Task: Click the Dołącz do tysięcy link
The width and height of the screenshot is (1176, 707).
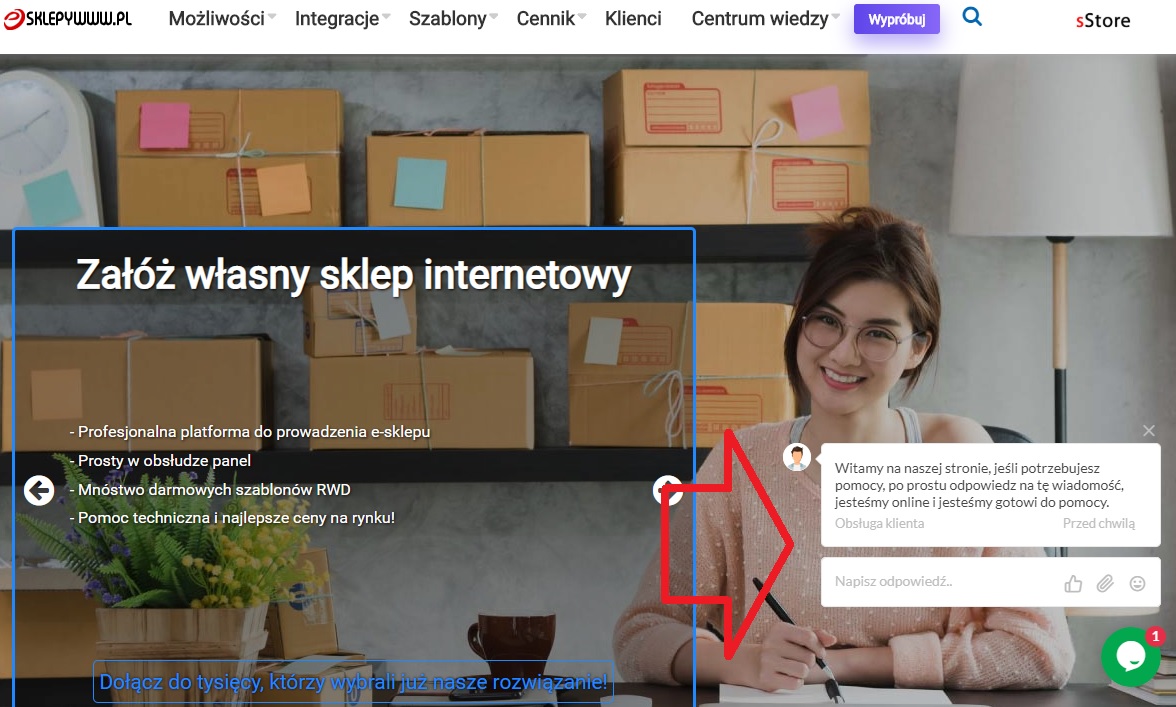Action: 353,682
